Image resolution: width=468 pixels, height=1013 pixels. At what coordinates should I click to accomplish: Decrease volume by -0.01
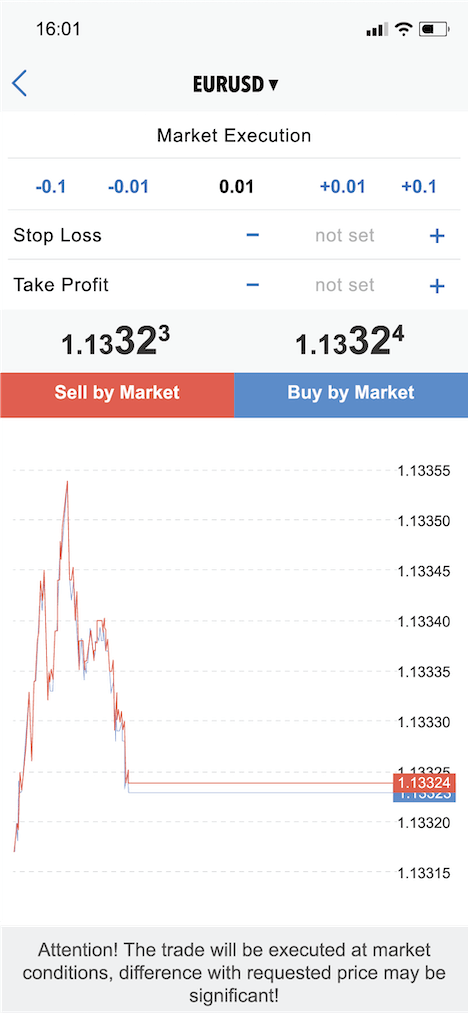tap(127, 187)
